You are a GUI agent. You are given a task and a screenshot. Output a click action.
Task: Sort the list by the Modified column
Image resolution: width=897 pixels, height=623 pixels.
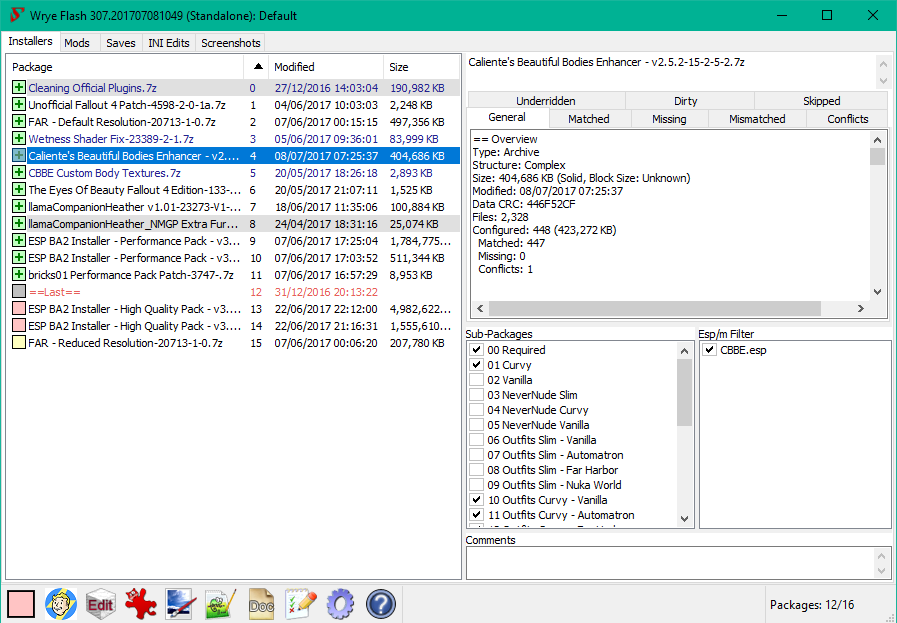(x=326, y=67)
